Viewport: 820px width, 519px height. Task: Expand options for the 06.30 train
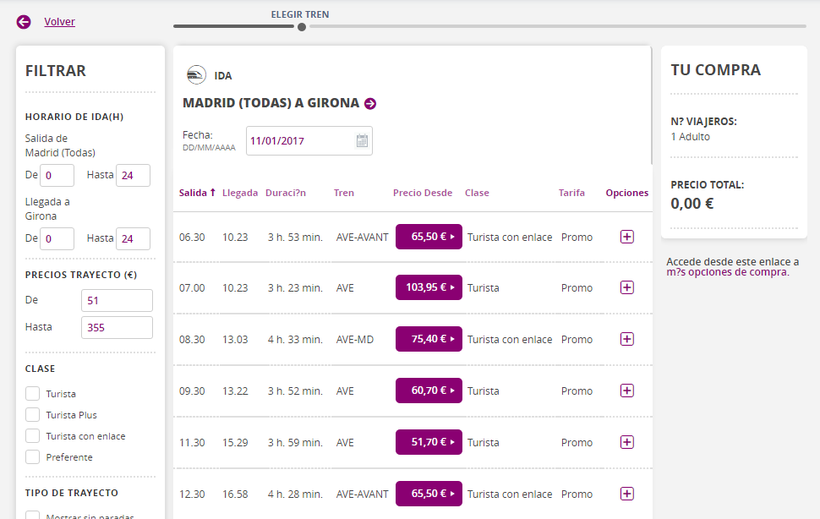pyautogui.click(x=627, y=237)
